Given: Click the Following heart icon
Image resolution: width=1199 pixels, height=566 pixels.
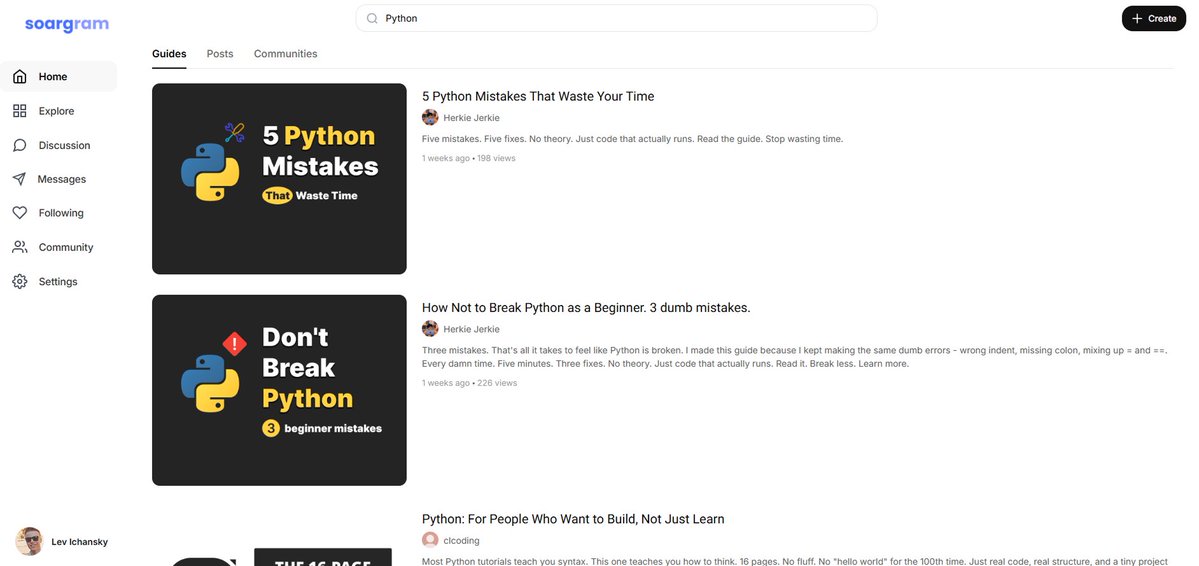Looking at the screenshot, I should coord(20,213).
